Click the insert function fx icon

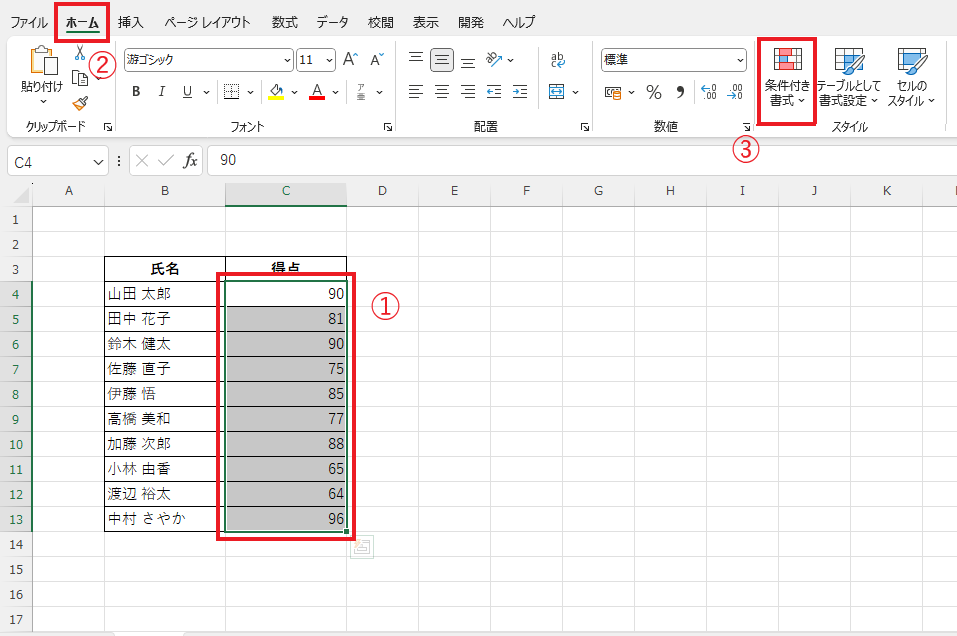[190, 161]
